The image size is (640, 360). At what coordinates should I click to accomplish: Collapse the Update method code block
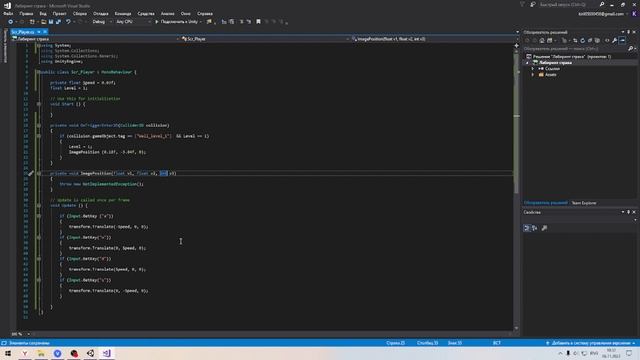[x=39, y=205]
